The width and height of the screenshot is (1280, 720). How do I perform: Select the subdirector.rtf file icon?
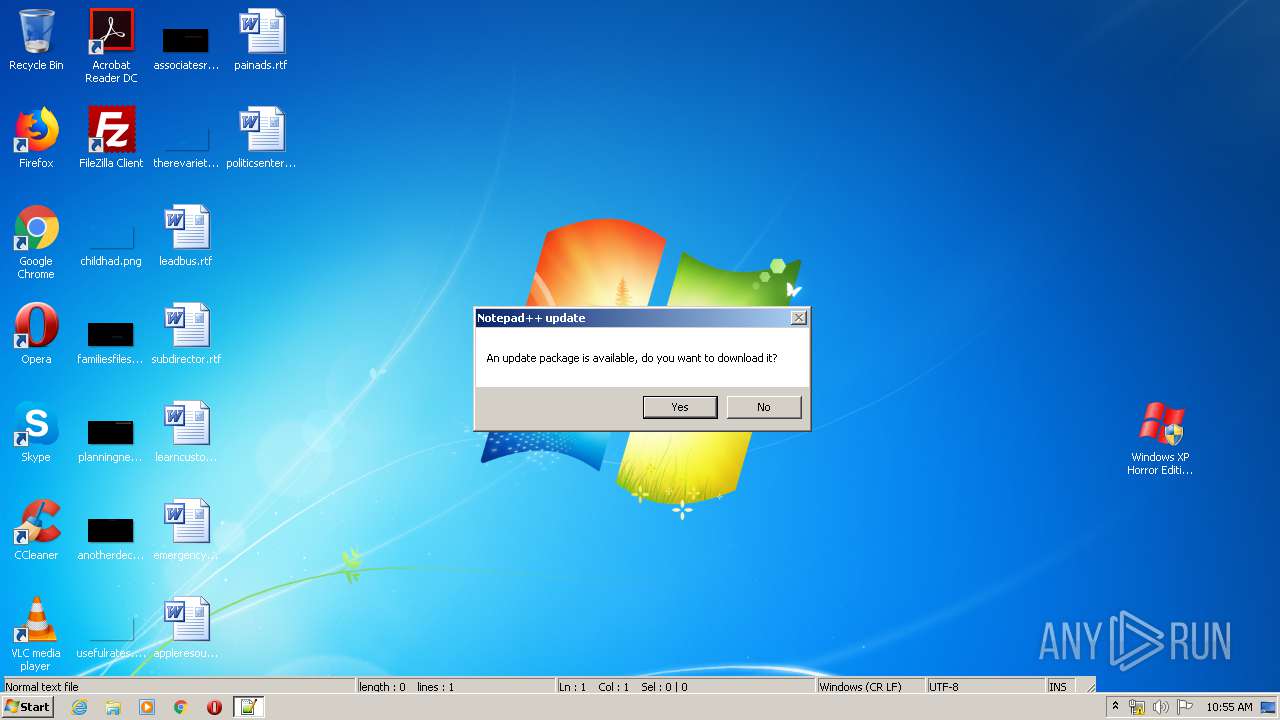[x=186, y=334]
